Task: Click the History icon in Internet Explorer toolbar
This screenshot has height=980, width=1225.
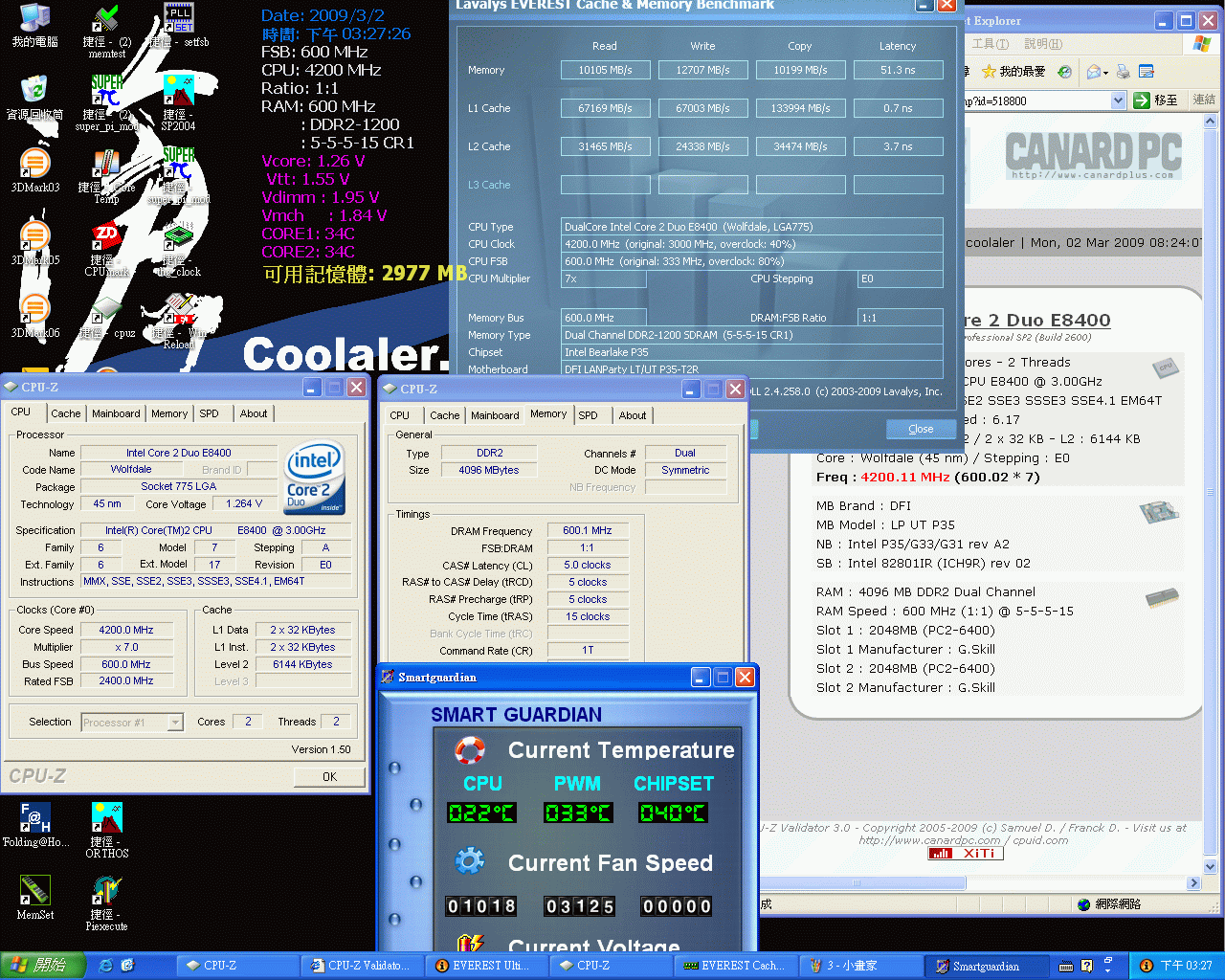Action: pyautogui.click(x=1064, y=72)
